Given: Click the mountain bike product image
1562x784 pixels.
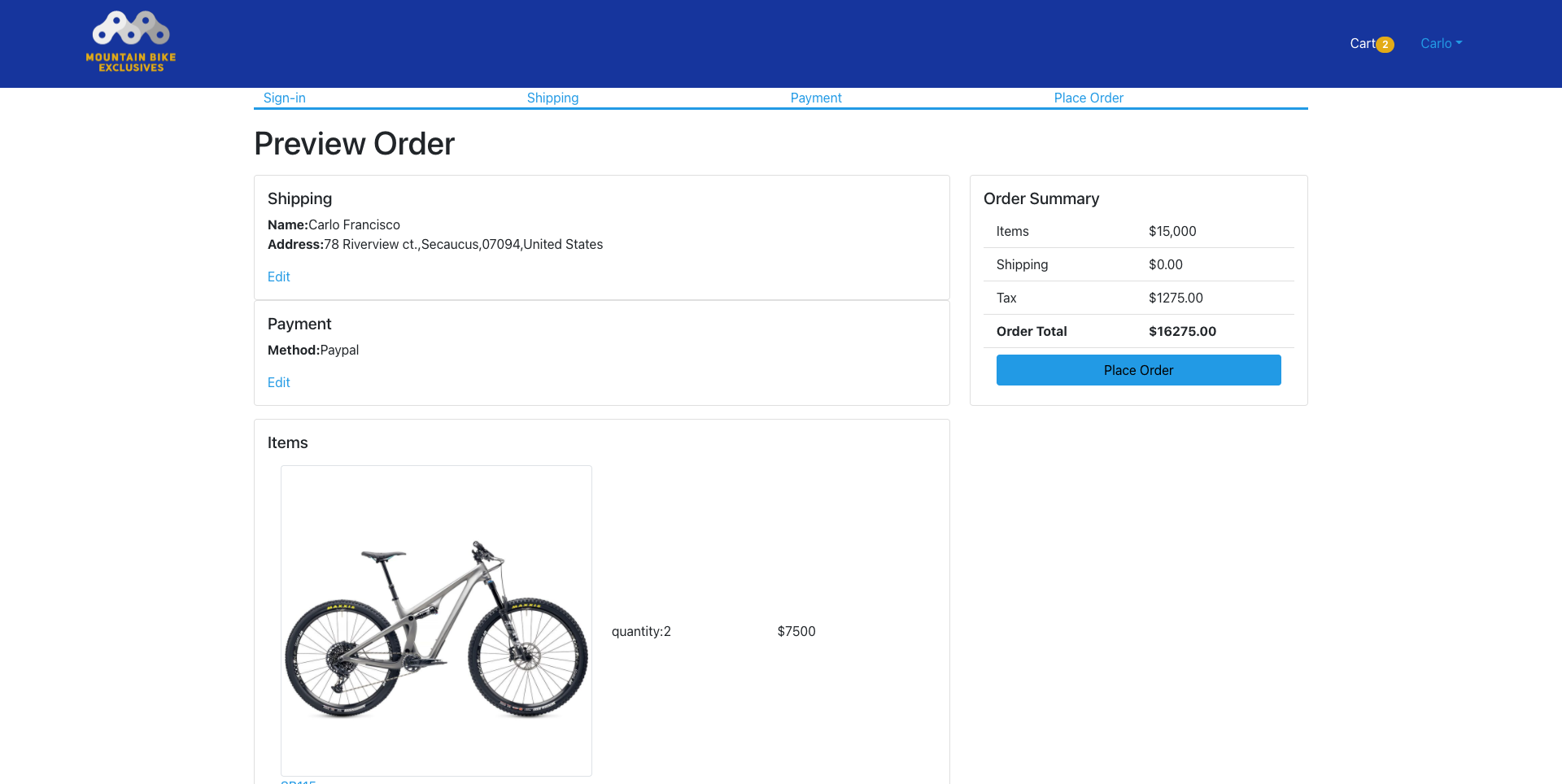Looking at the screenshot, I should point(436,621).
